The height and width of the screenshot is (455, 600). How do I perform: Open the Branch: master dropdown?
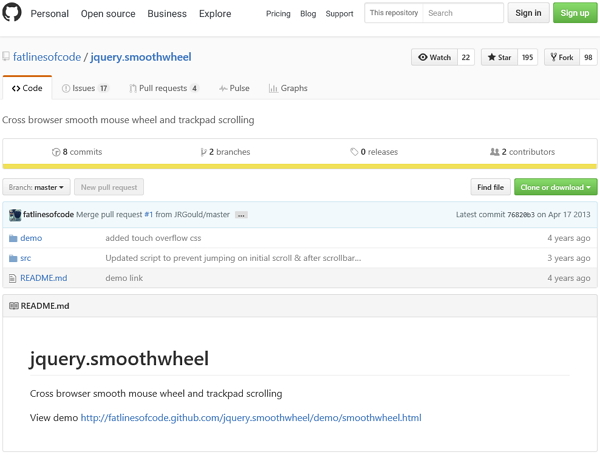(36, 187)
